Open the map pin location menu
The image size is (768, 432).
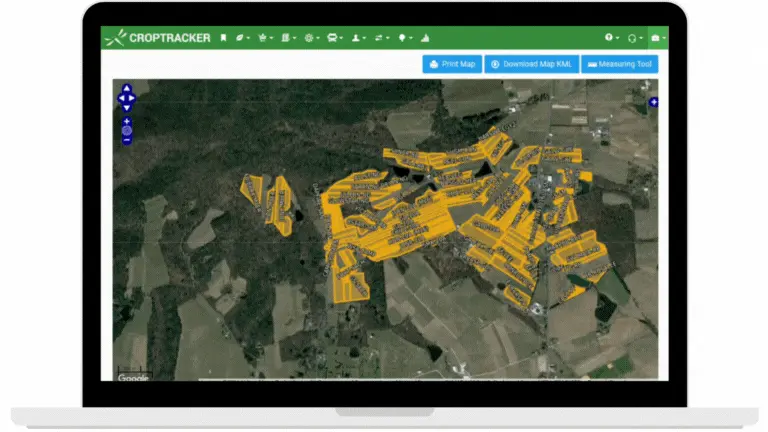point(405,38)
